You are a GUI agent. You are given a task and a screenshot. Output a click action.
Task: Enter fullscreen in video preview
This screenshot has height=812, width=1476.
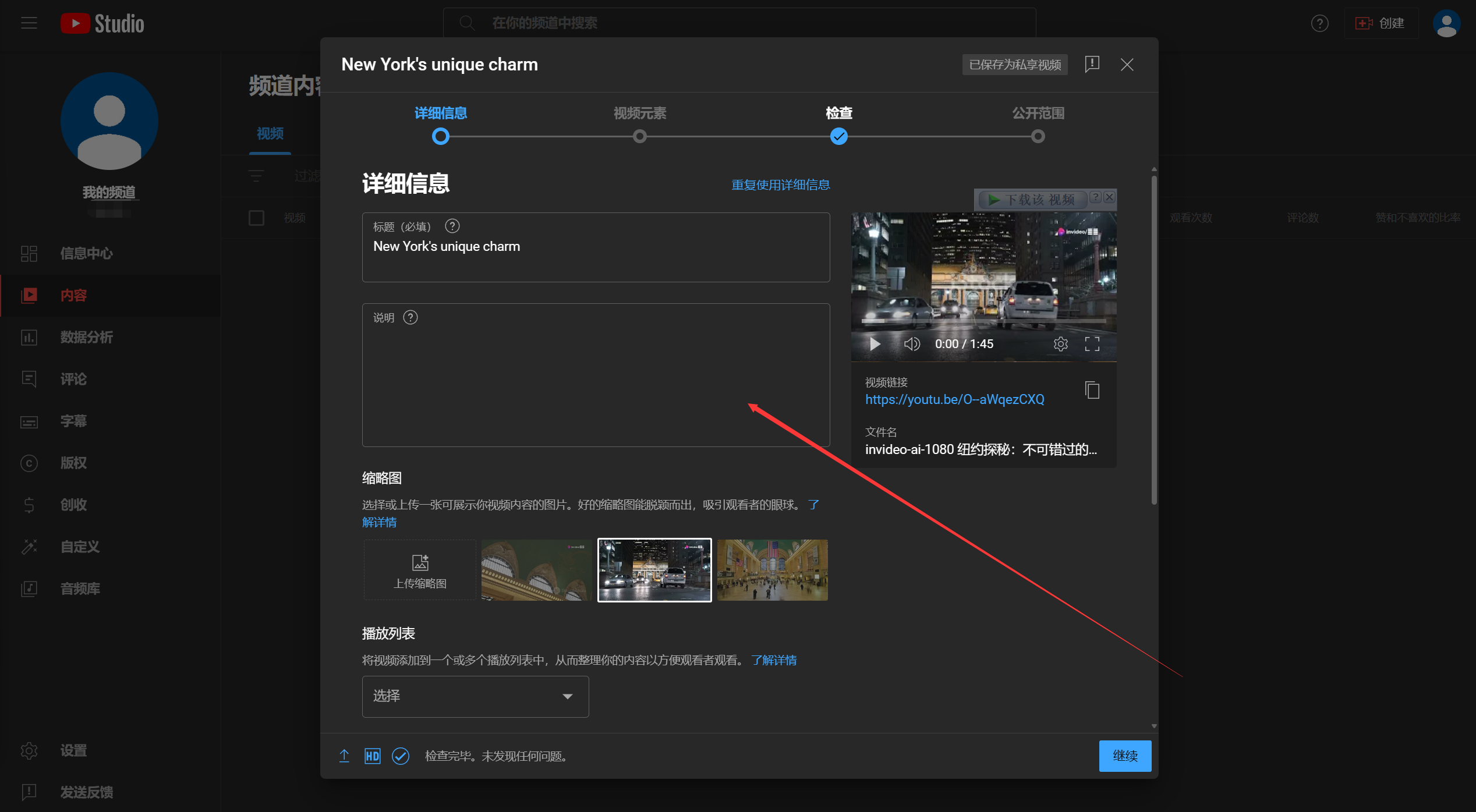coord(1092,344)
